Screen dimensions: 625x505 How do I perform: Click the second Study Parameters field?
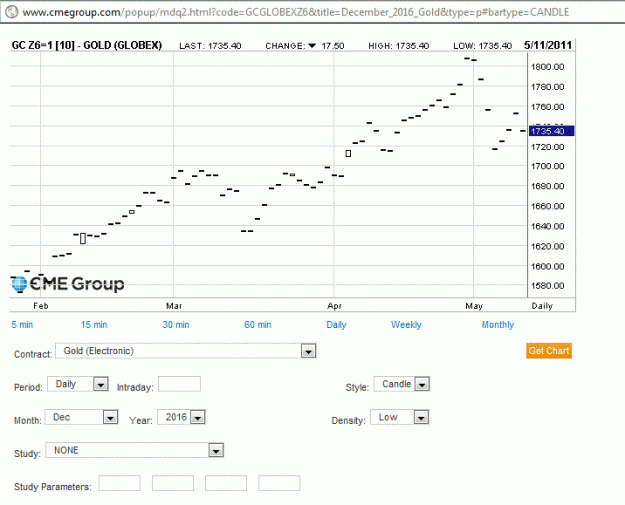pyautogui.click(x=173, y=483)
